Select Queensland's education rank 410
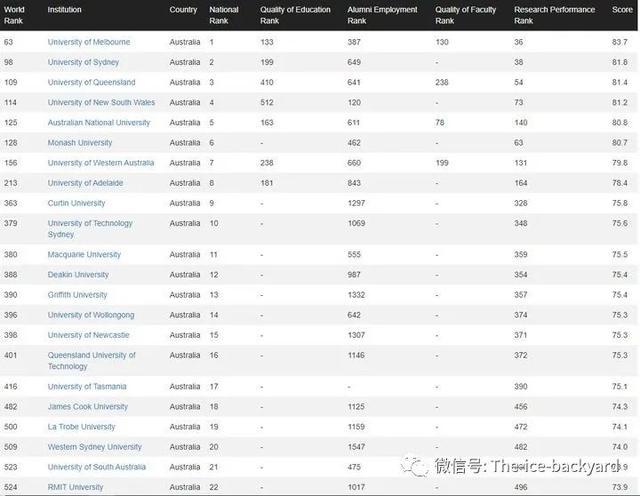Image resolution: width=640 pixels, height=496 pixels. point(267,82)
